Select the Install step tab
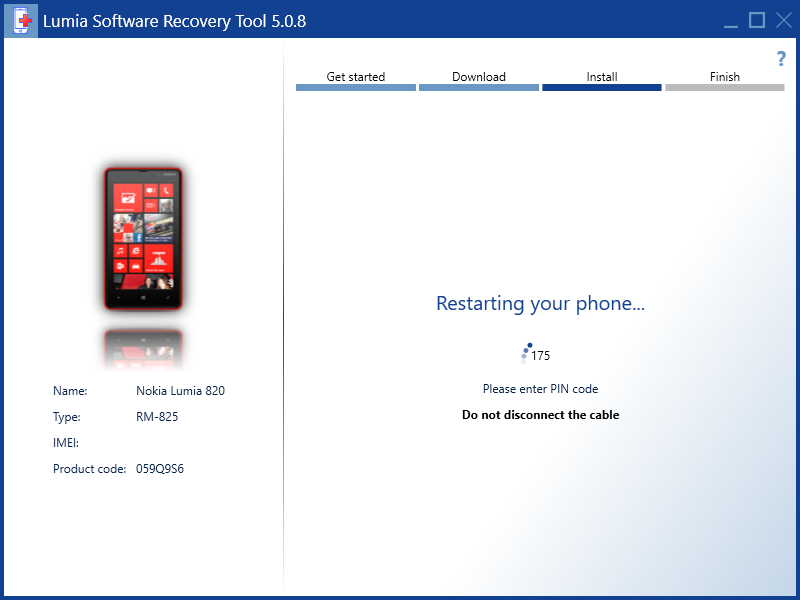Image resolution: width=800 pixels, height=600 pixels. coord(602,80)
